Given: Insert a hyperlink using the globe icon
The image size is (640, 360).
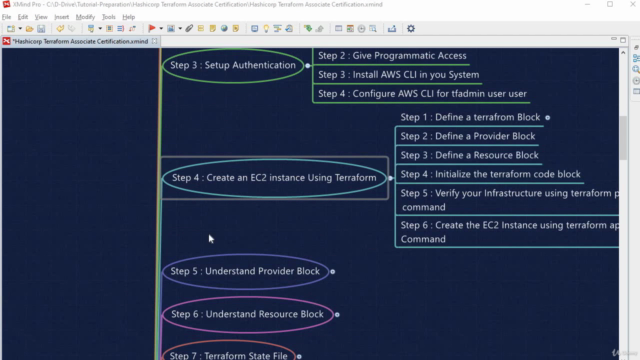Looking at the screenshot, I should coord(224,29).
